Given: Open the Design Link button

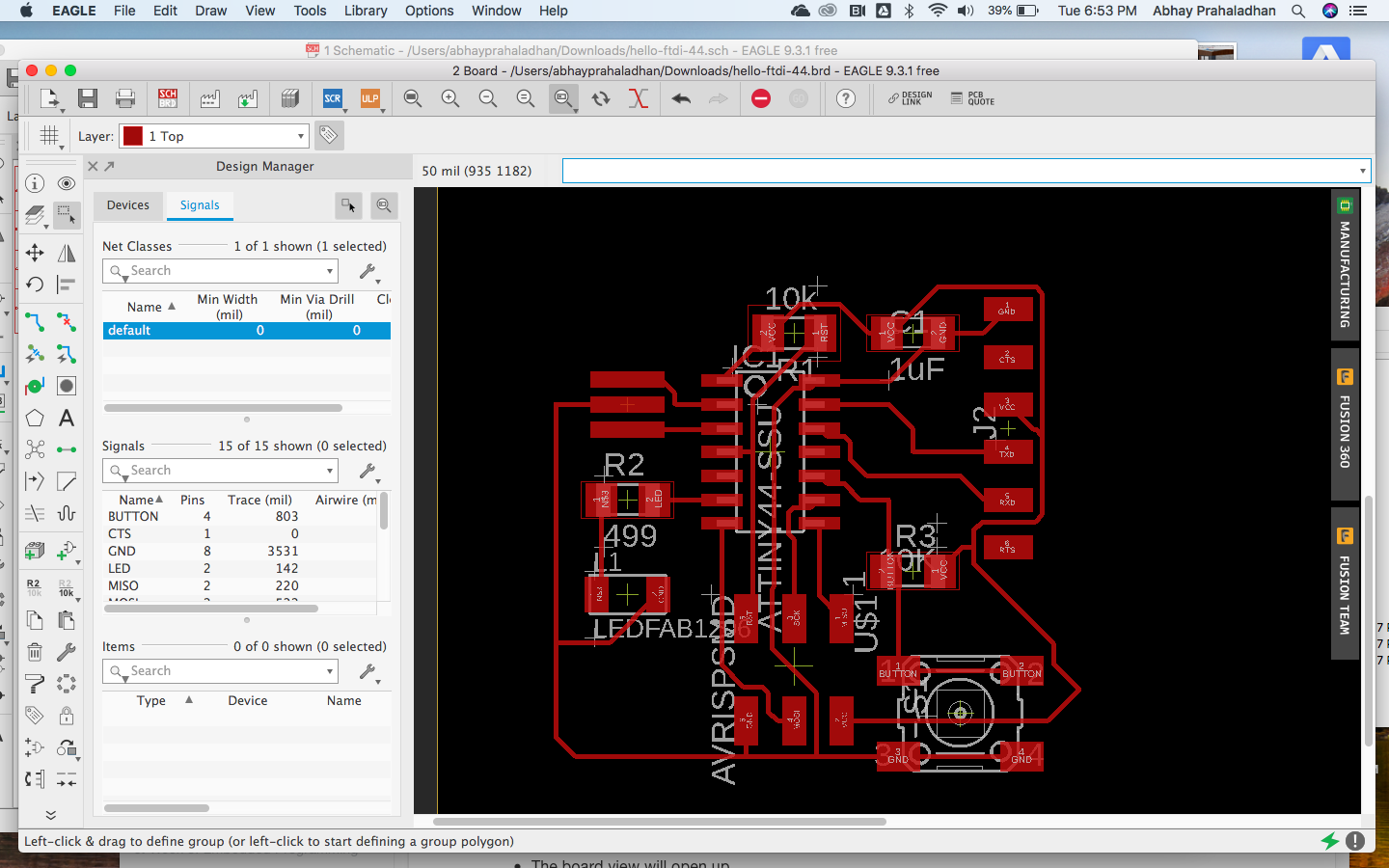Looking at the screenshot, I should coord(910,98).
